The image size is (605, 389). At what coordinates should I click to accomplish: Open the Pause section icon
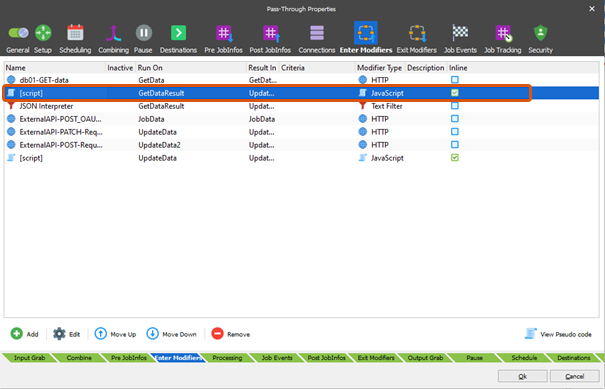(144, 33)
